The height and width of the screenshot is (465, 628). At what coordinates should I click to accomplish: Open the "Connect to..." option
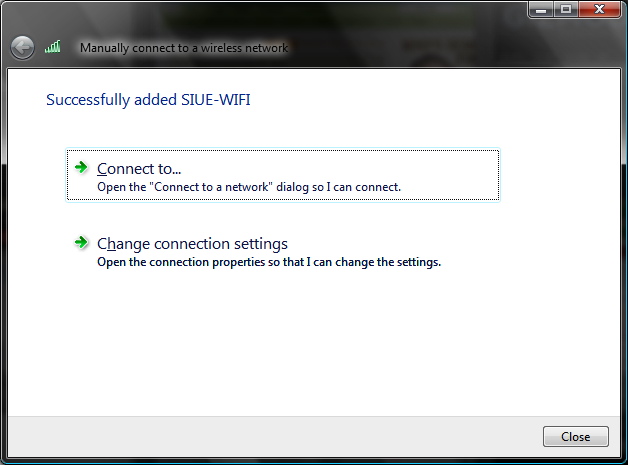coord(139,168)
